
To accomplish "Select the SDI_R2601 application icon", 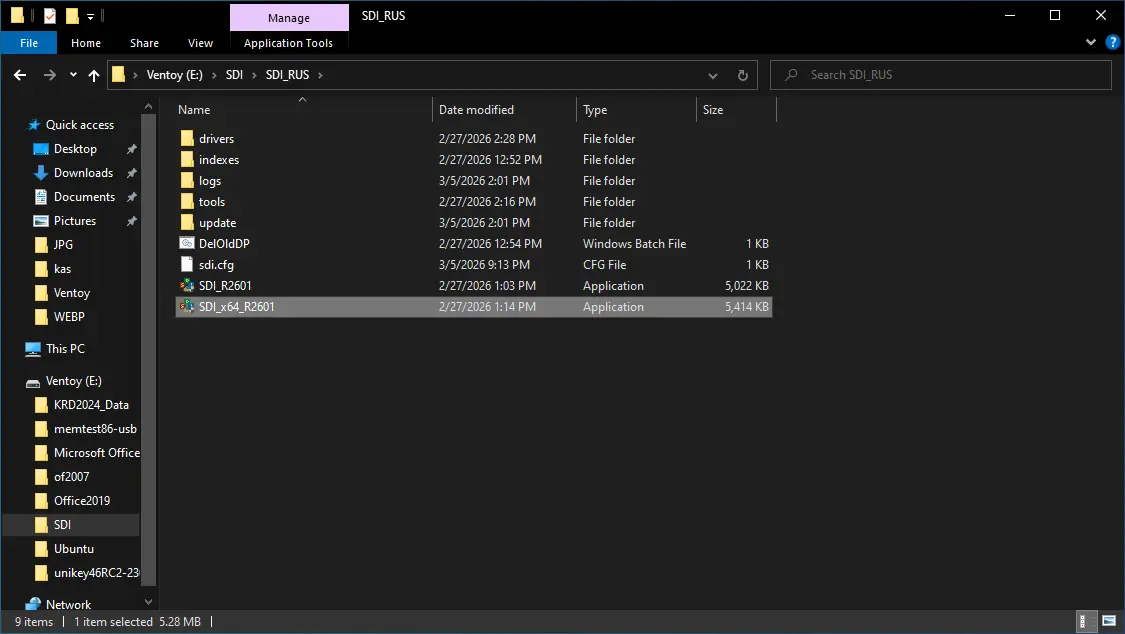I will pos(187,286).
